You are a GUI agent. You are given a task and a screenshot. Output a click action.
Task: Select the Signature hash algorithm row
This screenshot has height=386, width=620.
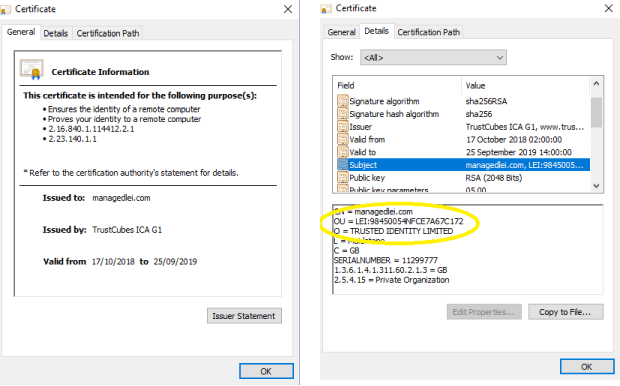(x=463, y=114)
